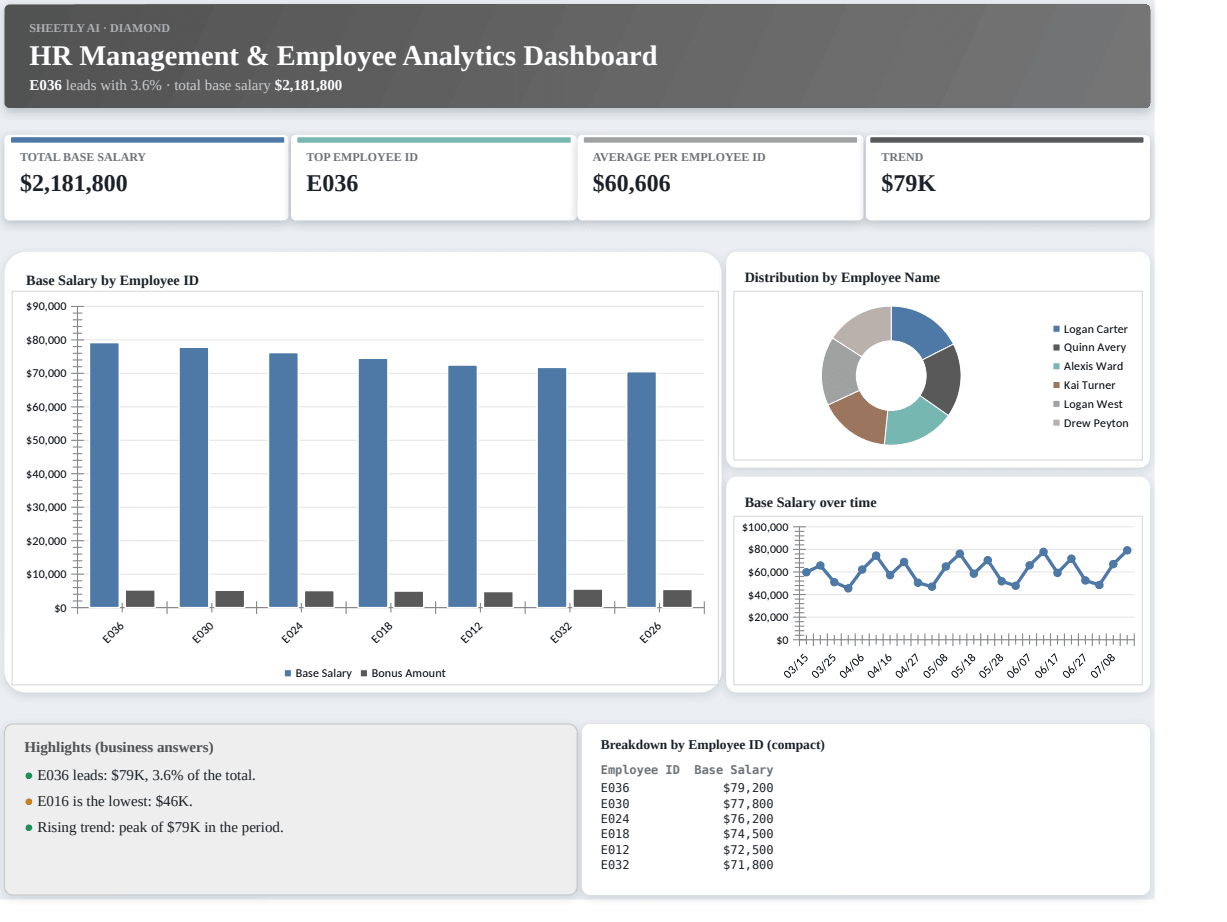1227x922 pixels.
Task: Click E030 x-axis label in bar chart
Action: (202, 632)
